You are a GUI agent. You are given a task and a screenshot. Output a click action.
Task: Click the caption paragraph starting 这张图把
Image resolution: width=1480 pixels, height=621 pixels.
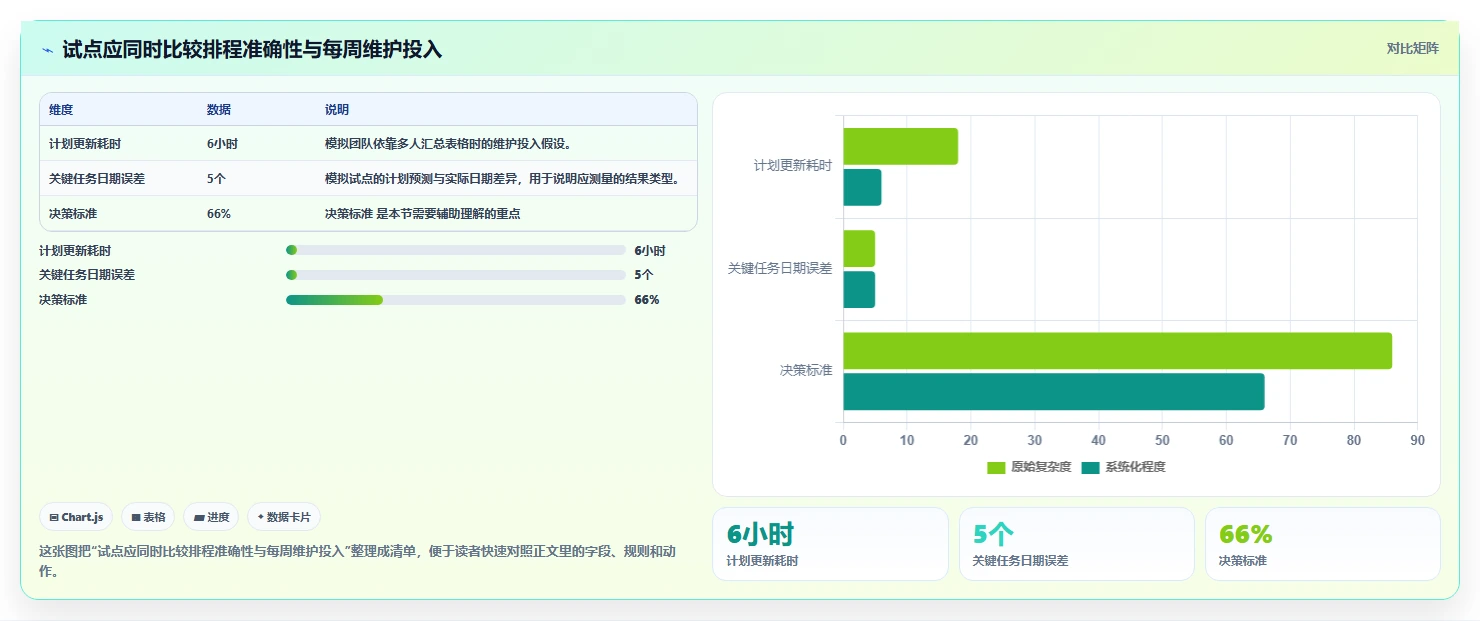tap(358, 562)
